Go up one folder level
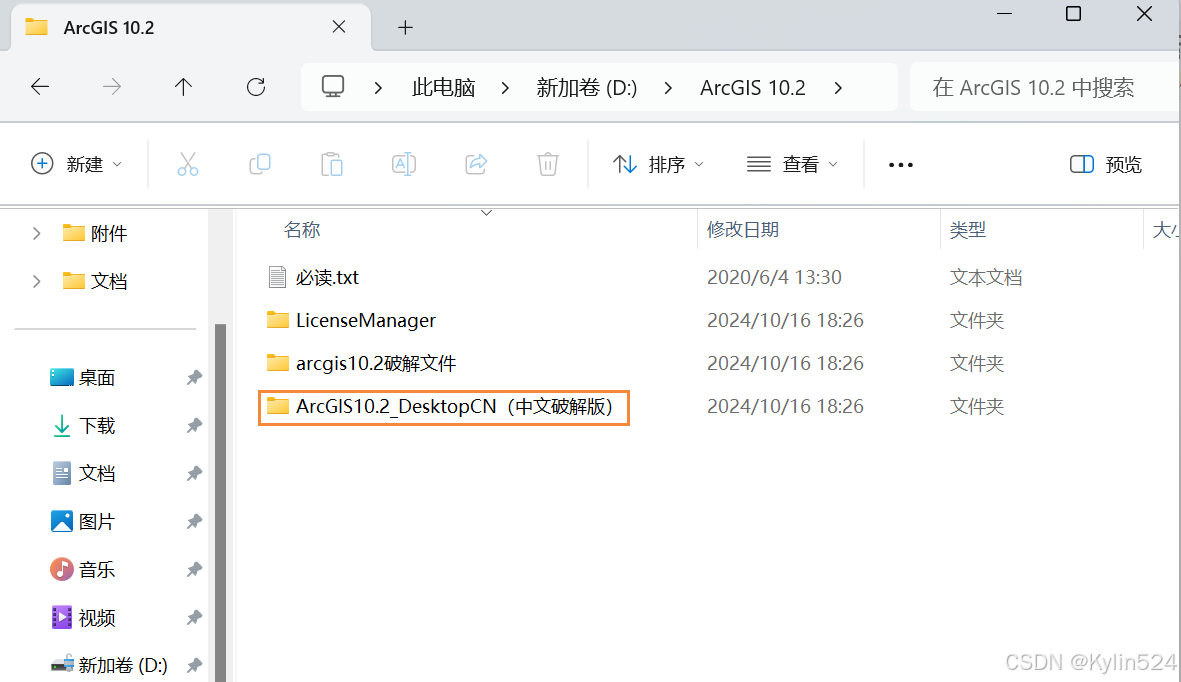This screenshot has height=682, width=1181. pyautogui.click(x=183, y=87)
